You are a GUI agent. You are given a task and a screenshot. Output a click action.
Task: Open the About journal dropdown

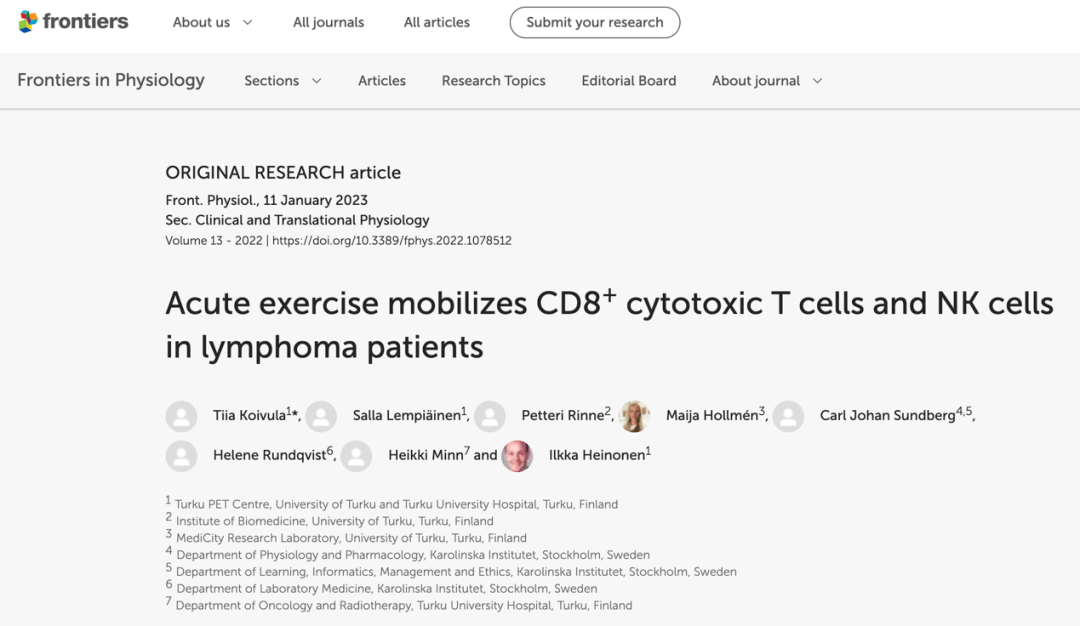click(767, 81)
